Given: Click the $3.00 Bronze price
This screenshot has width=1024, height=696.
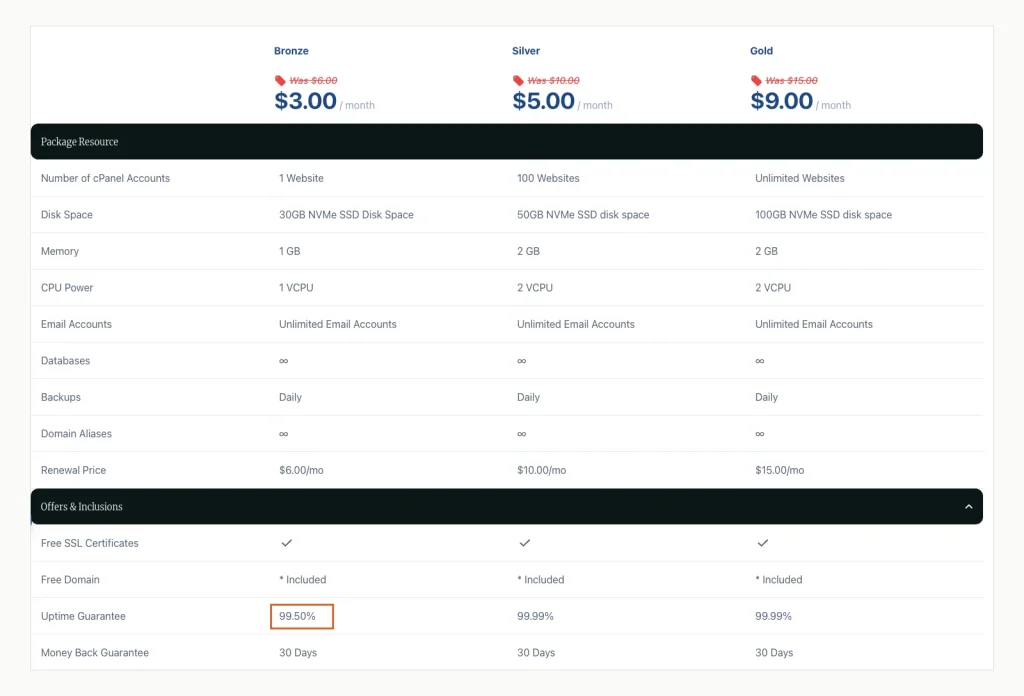Looking at the screenshot, I should 306,101.
